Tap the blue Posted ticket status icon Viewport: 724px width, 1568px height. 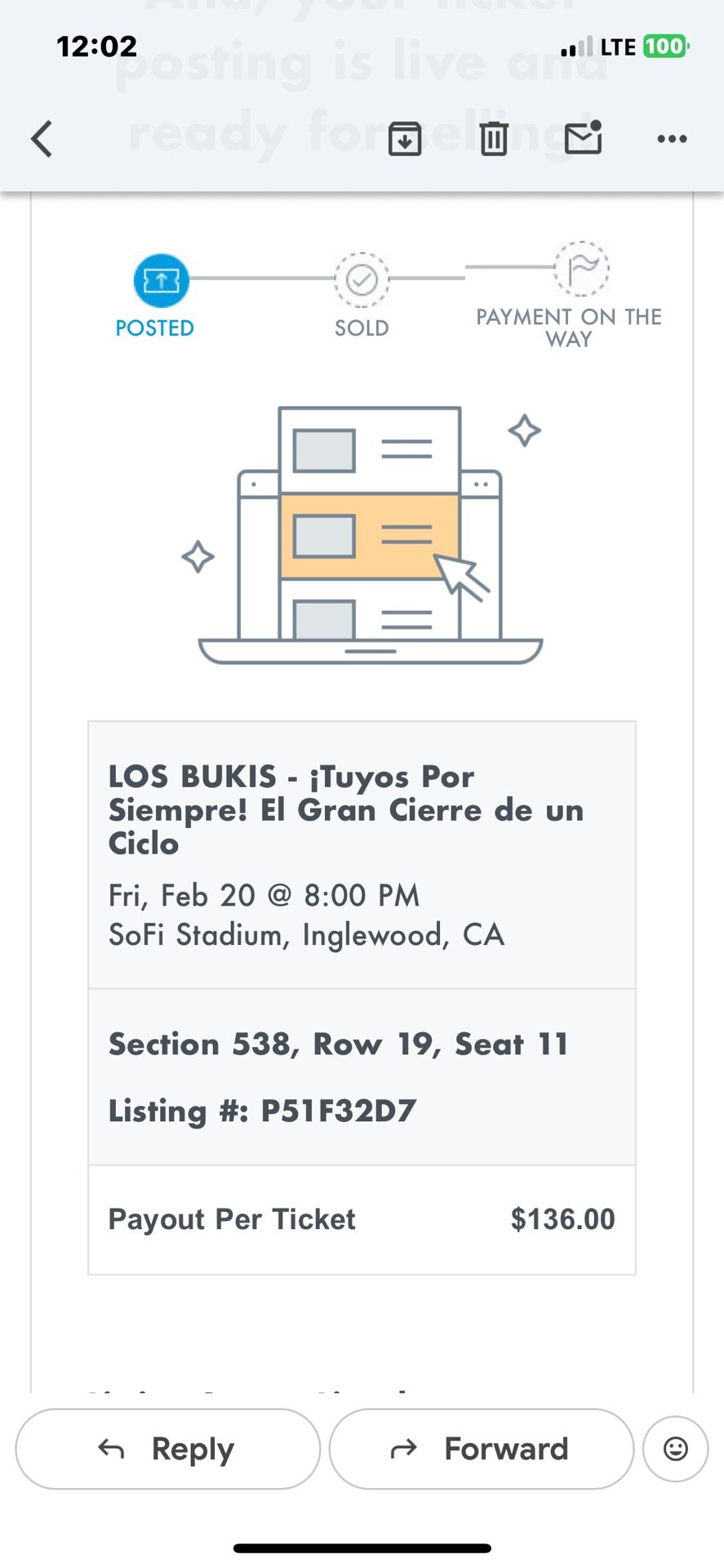[161, 280]
